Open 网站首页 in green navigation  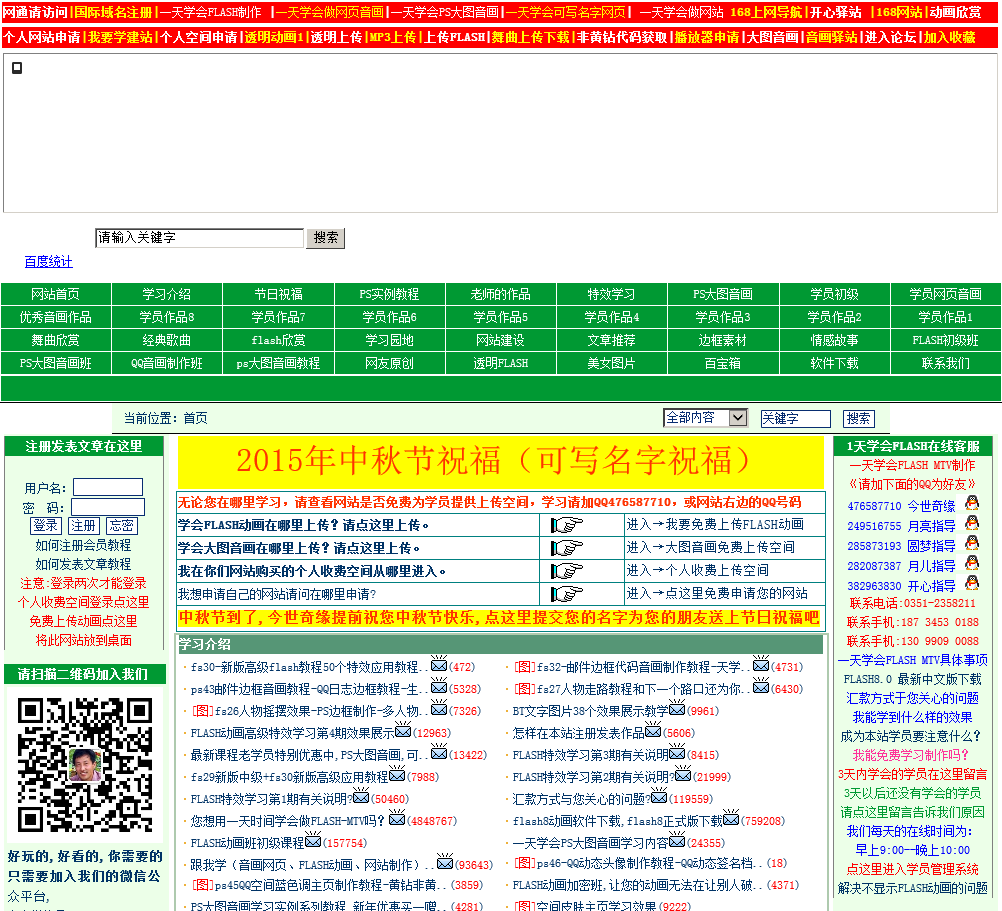point(56,295)
